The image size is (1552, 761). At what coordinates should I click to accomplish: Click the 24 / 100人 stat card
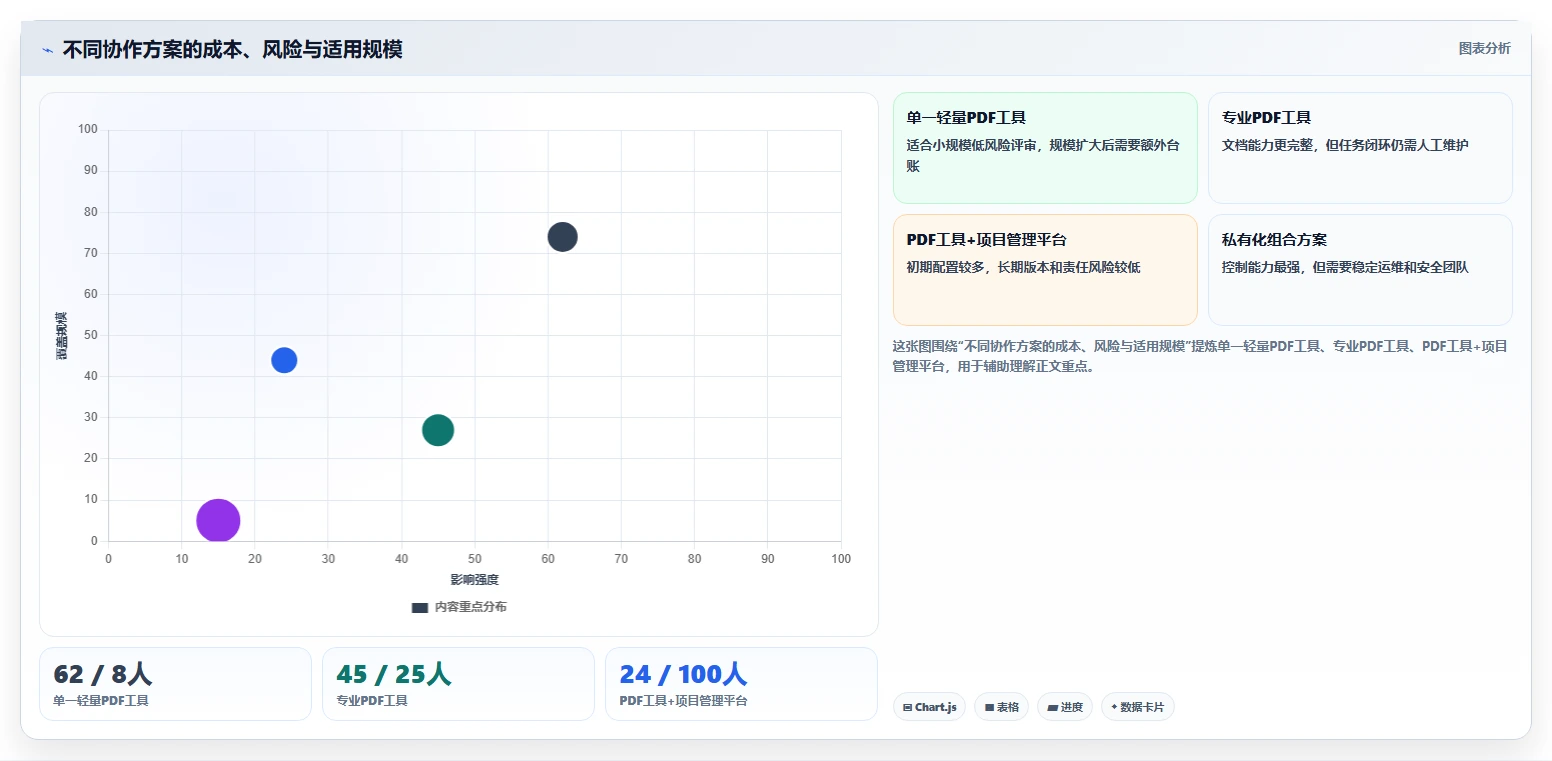click(741, 684)
